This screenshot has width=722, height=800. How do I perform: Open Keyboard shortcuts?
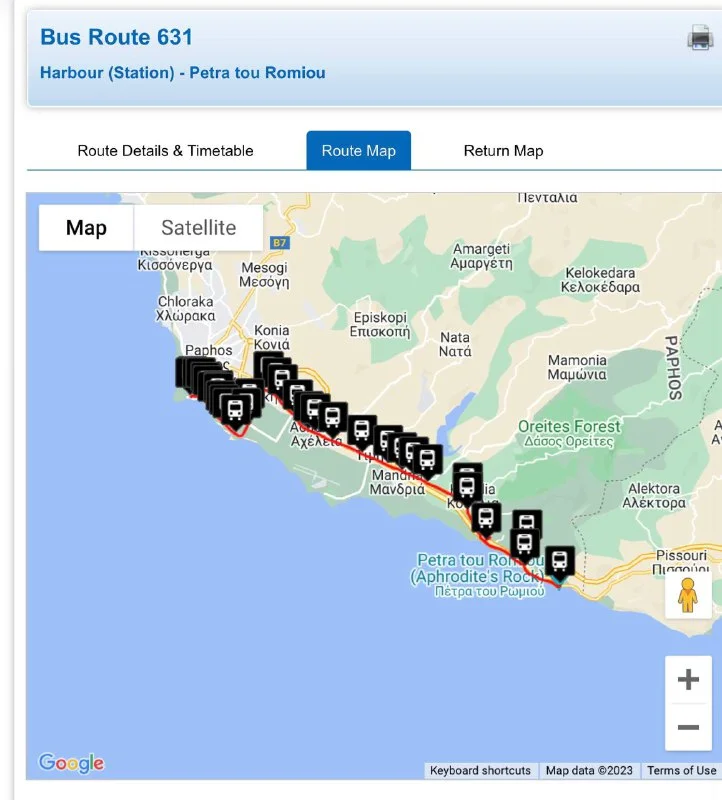pyautogui.click(x=480, y=770)
